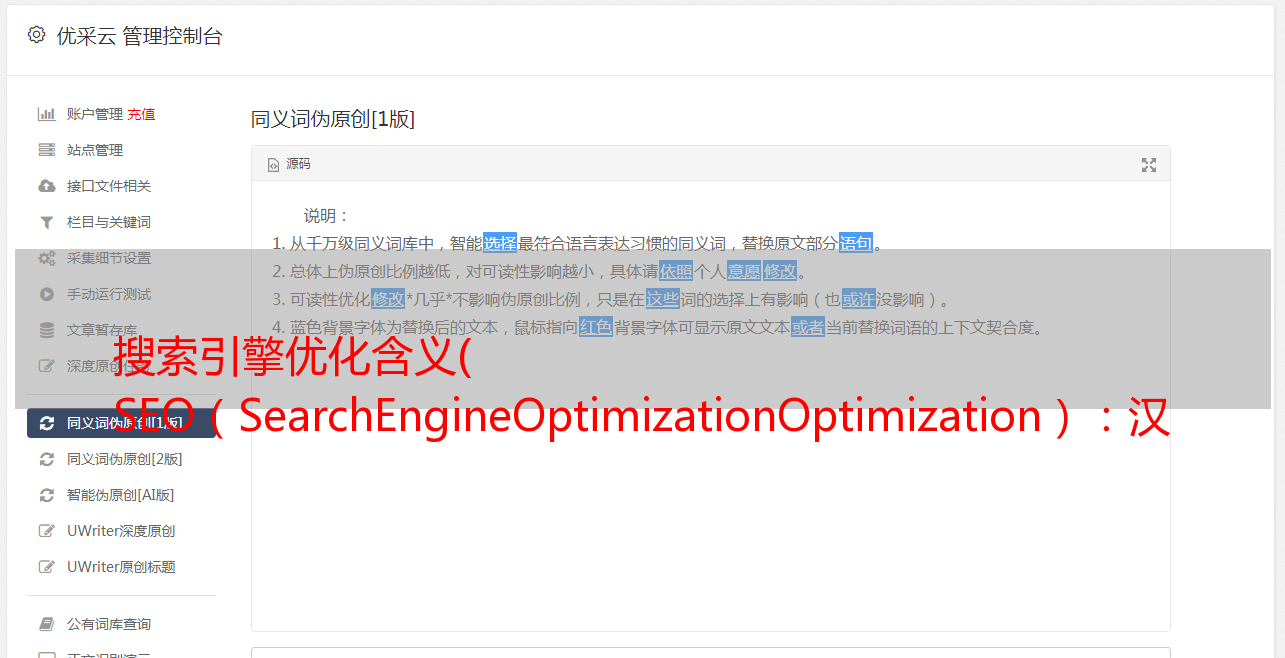
Task: Click the highlighted word 选择 in the text
Action: 500,243
